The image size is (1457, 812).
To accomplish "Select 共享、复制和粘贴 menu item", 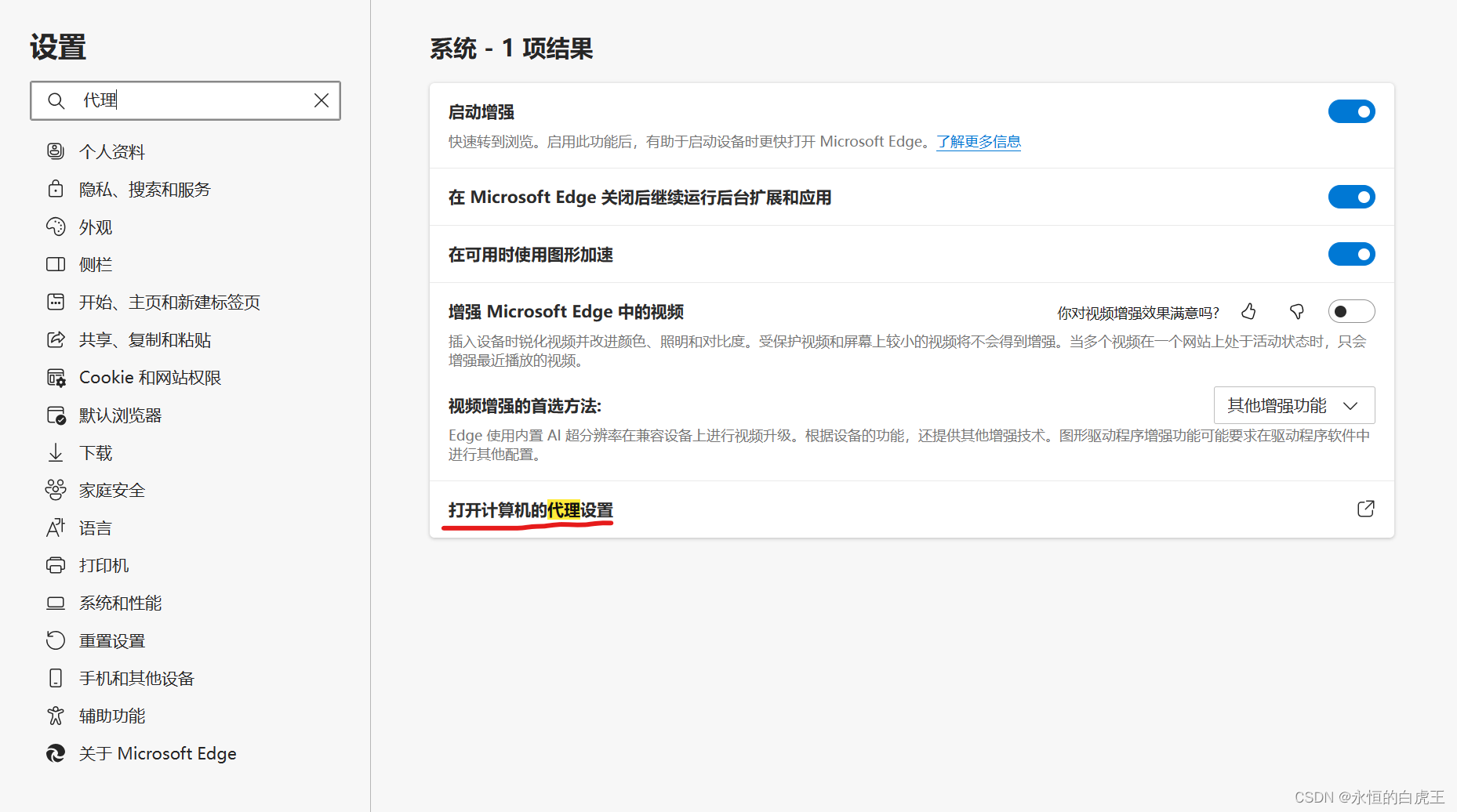I will (x=145, y=339).
